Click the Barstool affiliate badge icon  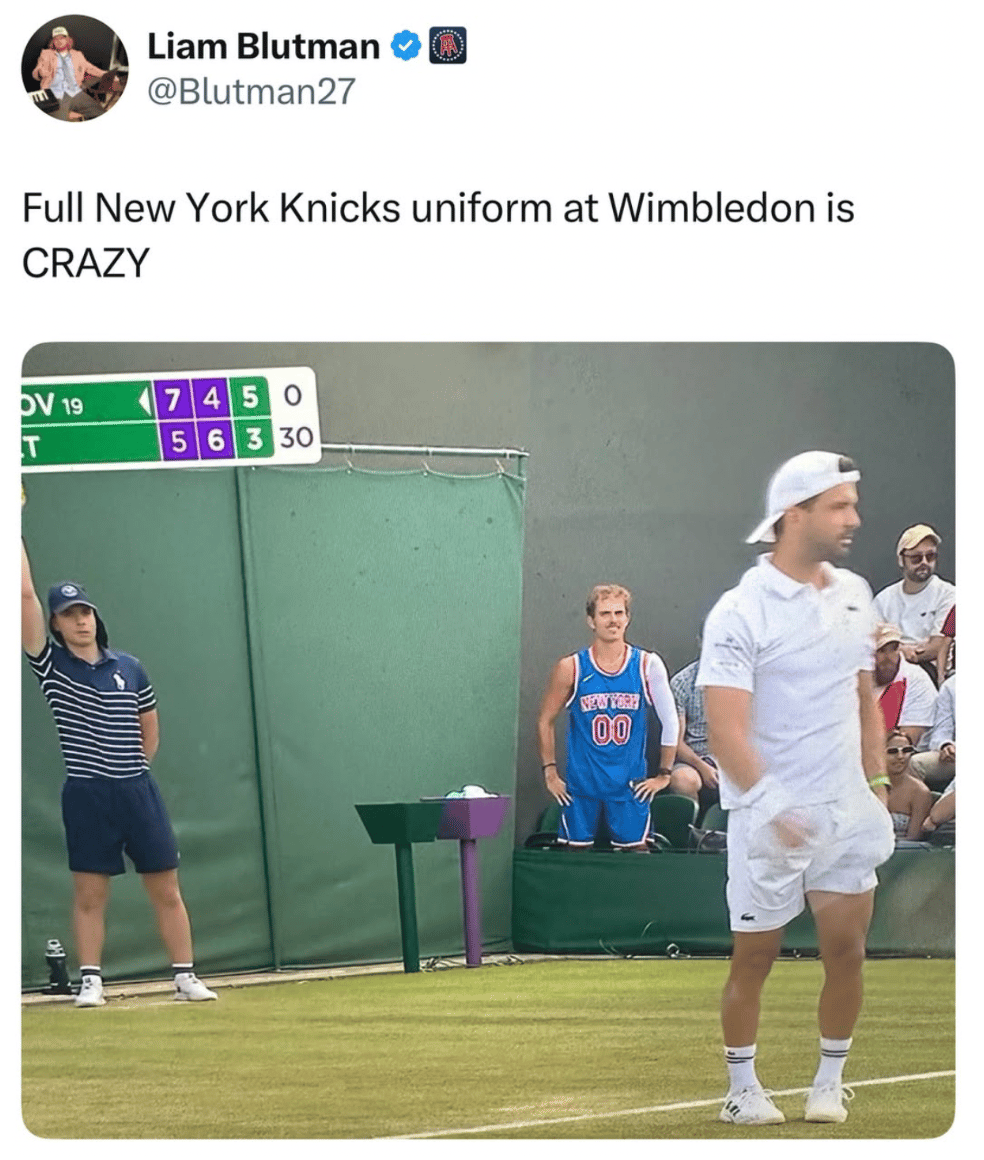point(448,46)
